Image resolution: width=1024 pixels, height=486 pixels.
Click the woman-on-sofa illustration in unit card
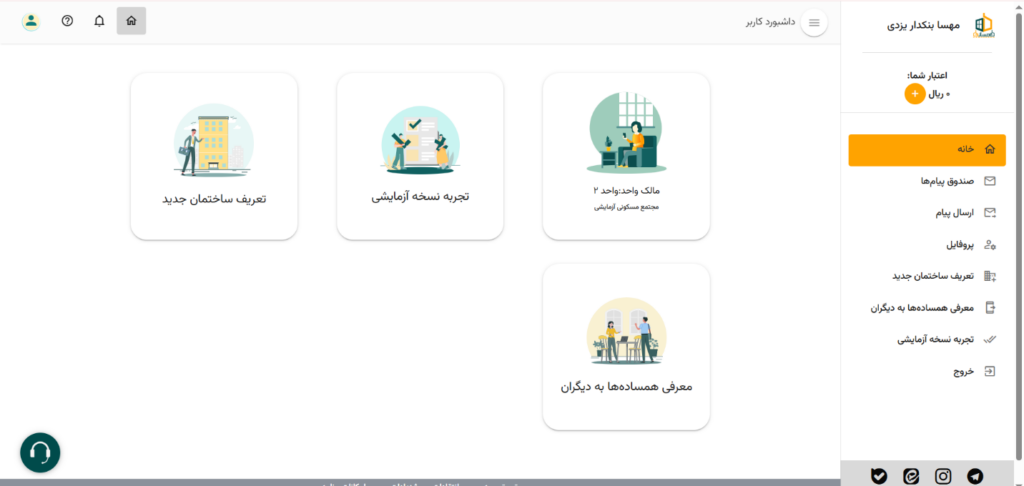coord(626,133)
